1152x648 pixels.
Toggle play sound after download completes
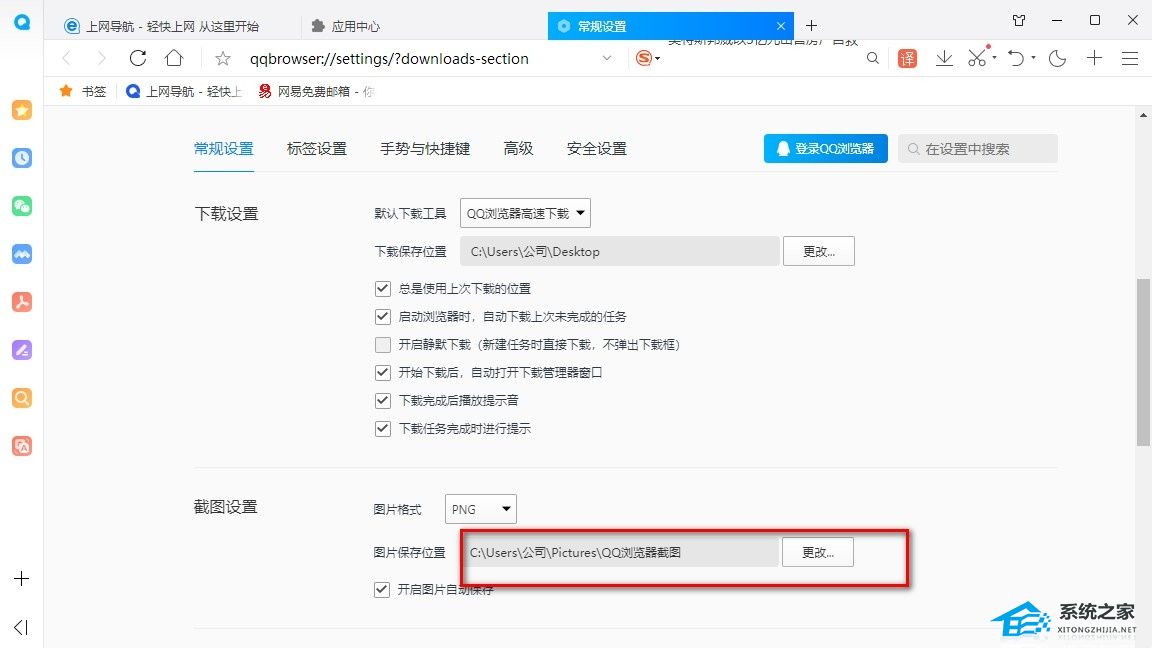382,400
